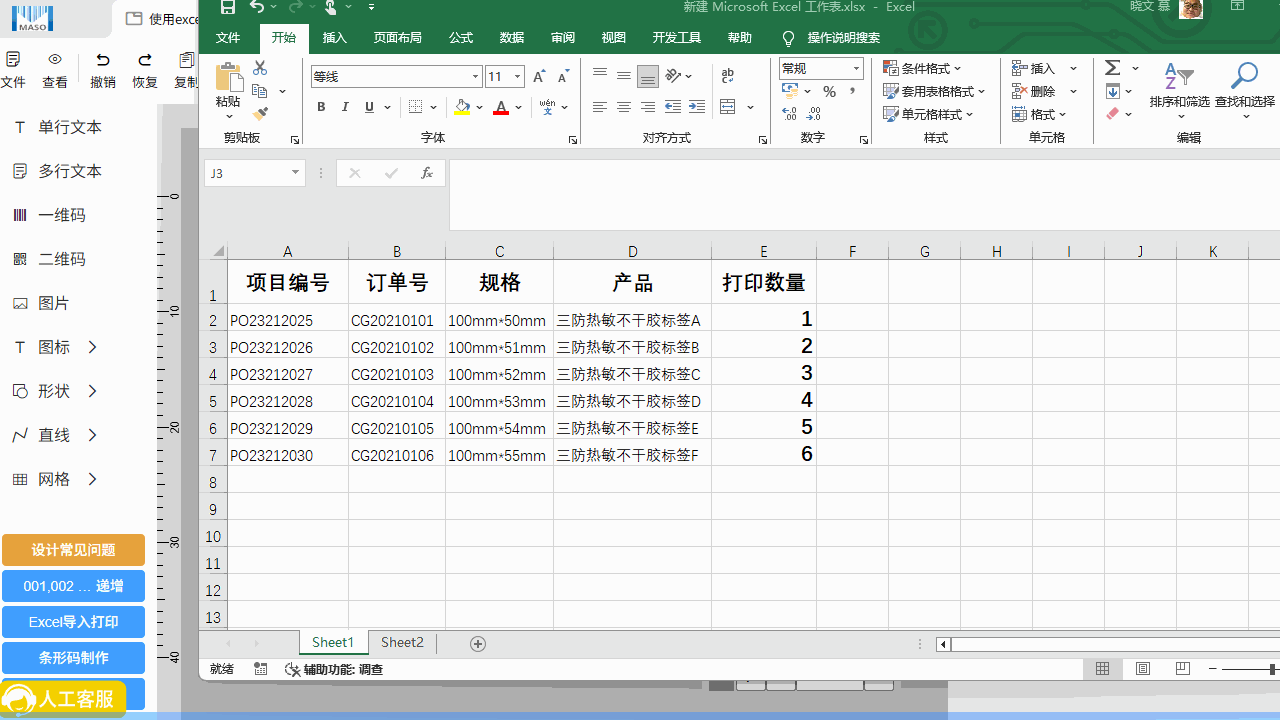Select cell PO23212027
The height and width of the screenshot is (720, 1280).
coord(288,374)
